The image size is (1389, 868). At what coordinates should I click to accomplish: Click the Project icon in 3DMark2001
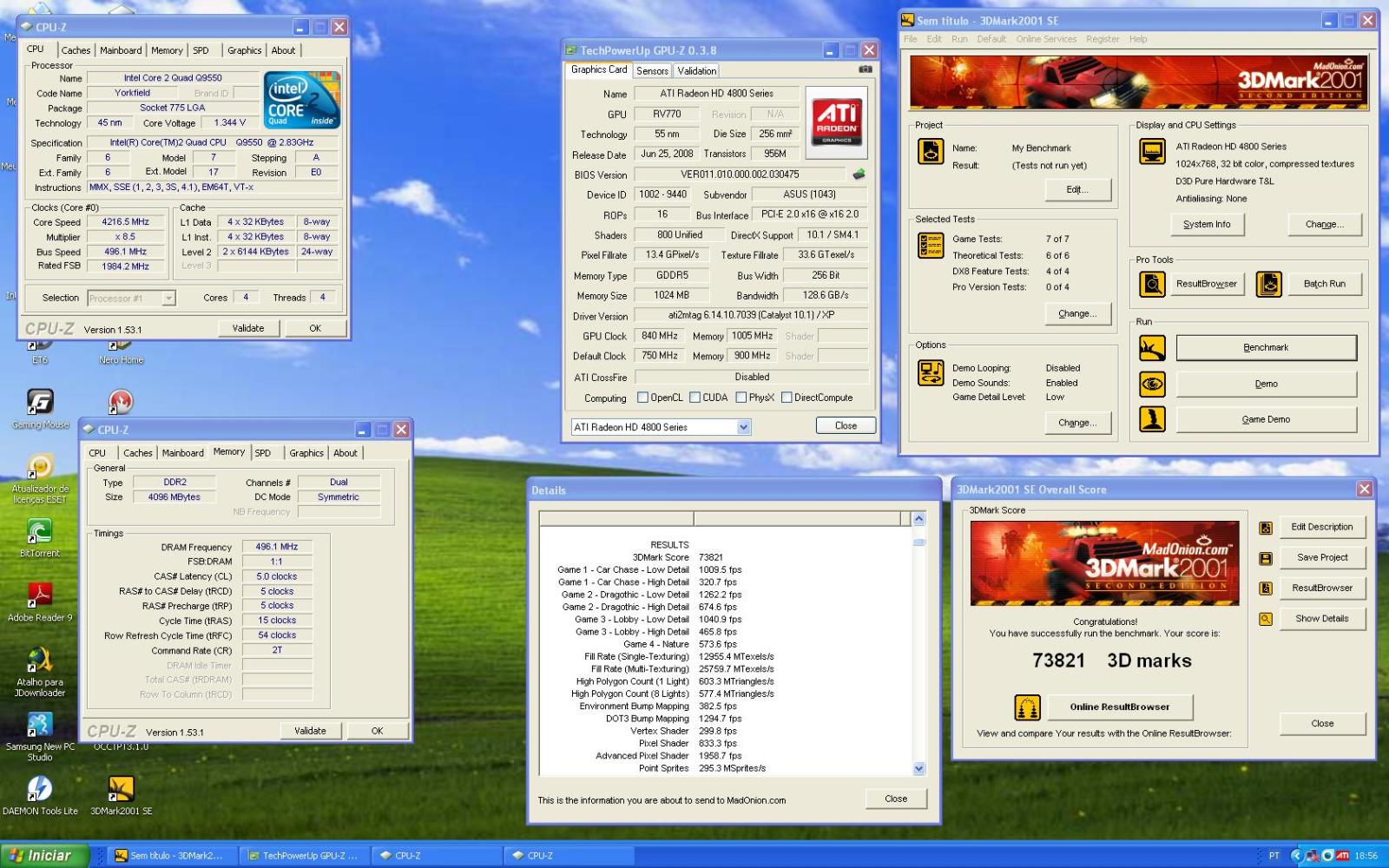coord(931,151)
